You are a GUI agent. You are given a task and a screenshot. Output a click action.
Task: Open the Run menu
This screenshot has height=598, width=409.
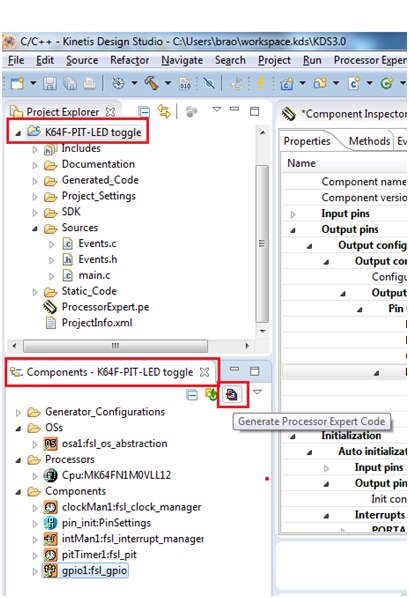[312, 60]
